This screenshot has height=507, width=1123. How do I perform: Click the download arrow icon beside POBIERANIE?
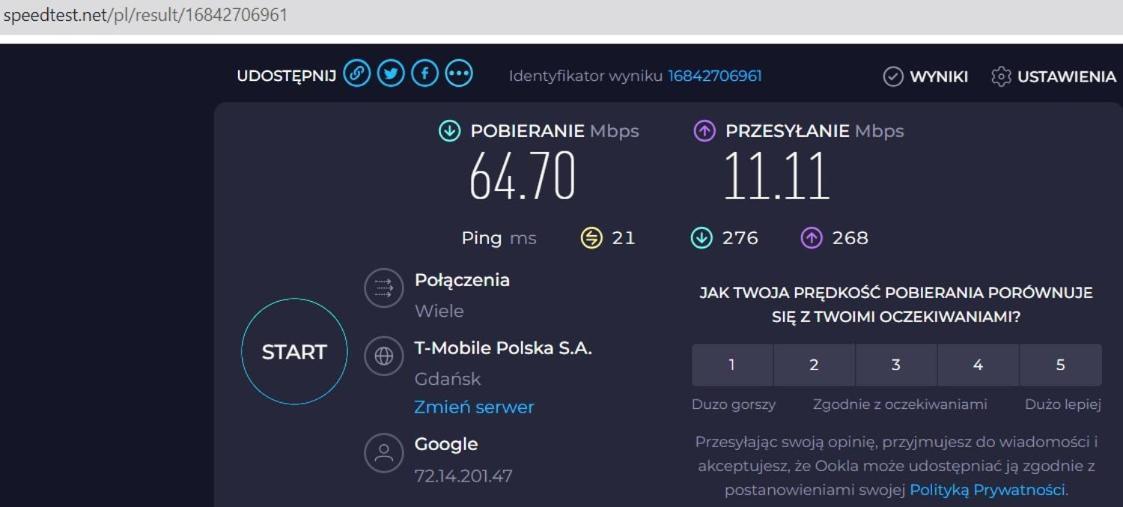(449, 131)
